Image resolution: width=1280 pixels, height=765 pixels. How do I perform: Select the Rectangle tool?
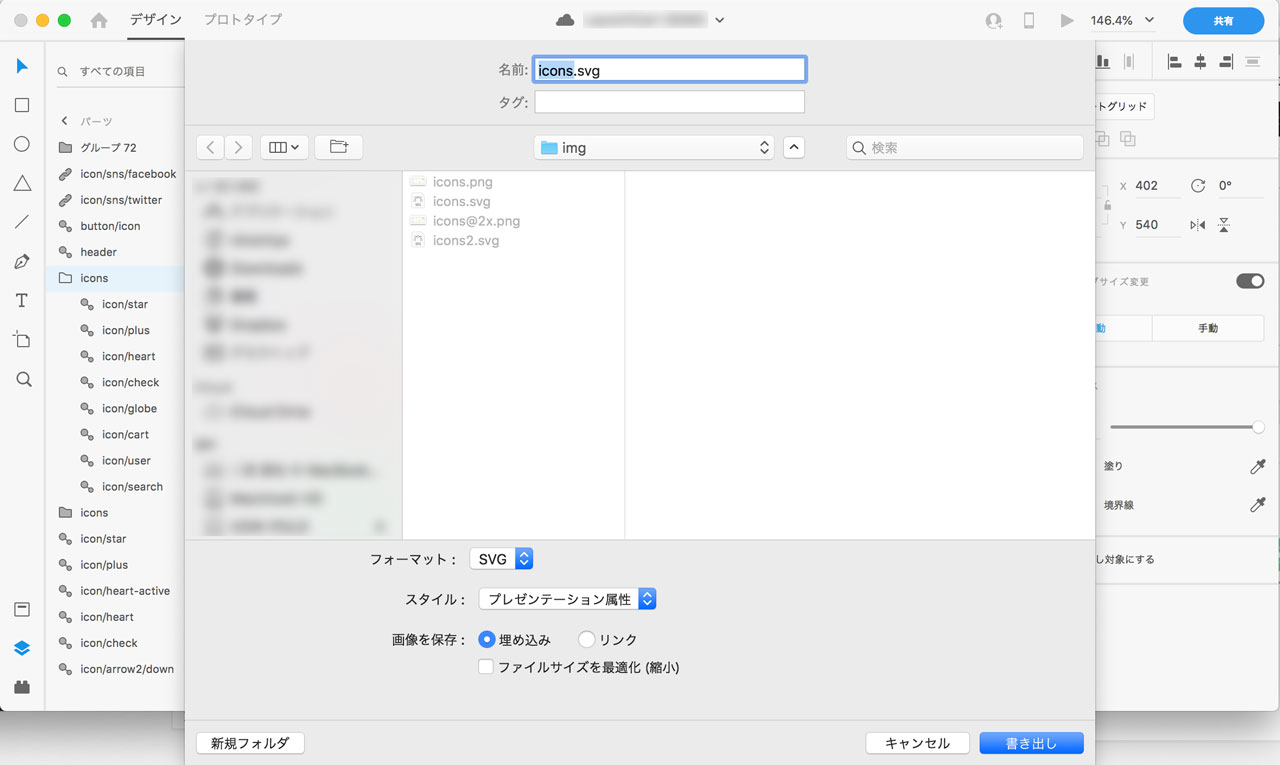22,105
